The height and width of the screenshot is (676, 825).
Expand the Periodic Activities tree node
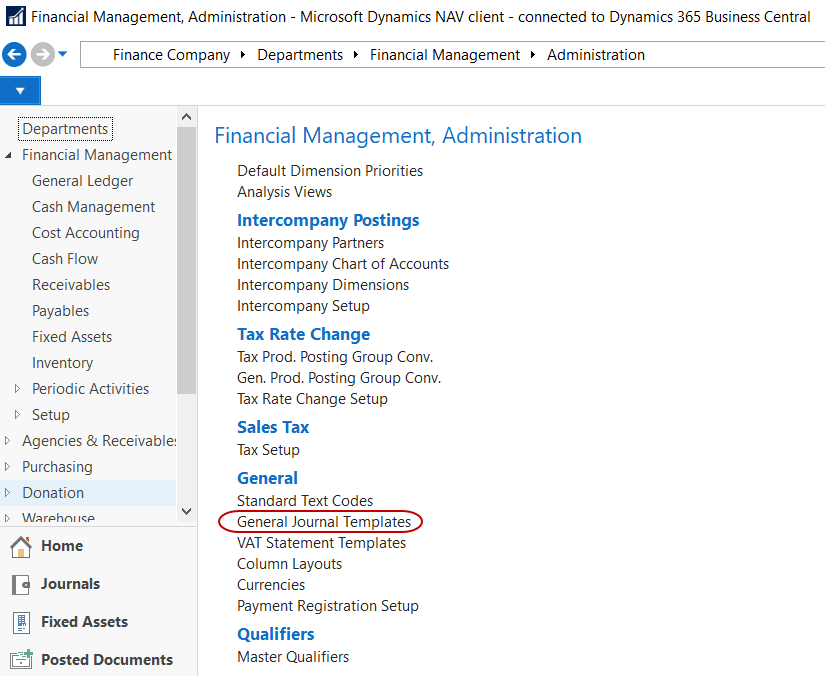tap(17, 389)
